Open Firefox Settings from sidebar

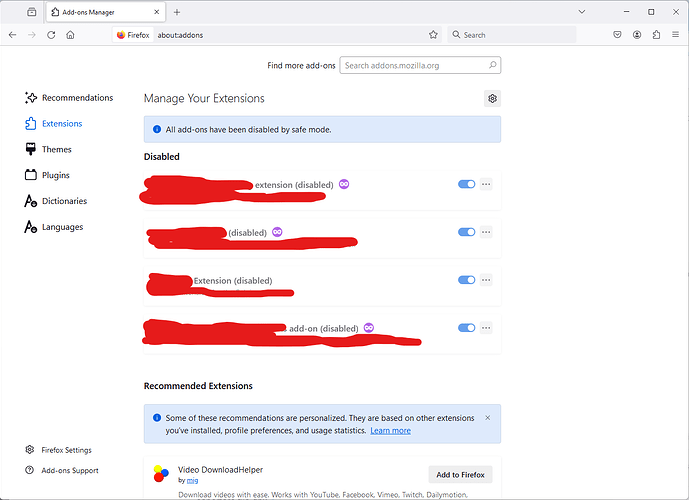pyautogui.click(x=58, y=450)
